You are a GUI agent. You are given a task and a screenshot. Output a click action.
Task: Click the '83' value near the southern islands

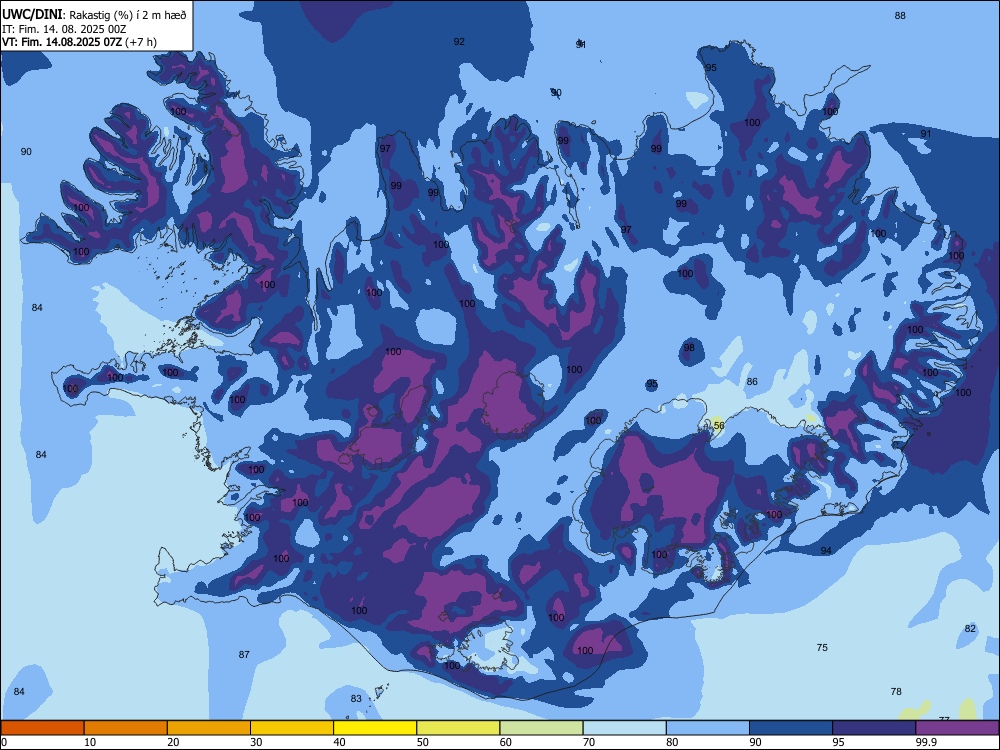tap(356, 698)
